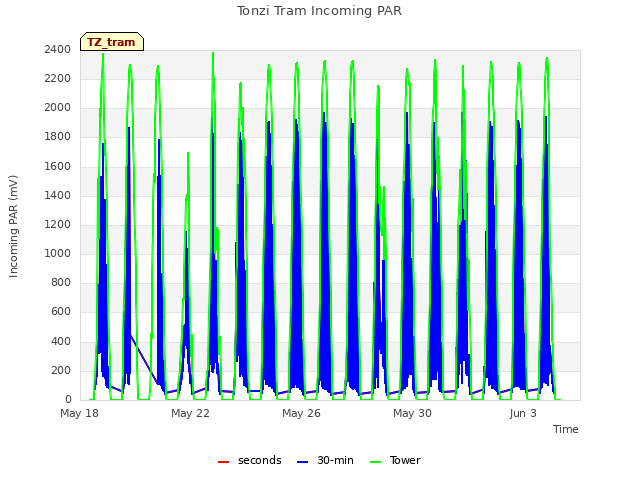Click the 600 y-axis tick label
This screenshot has width=640, height=480.
[x=61, y=311]
